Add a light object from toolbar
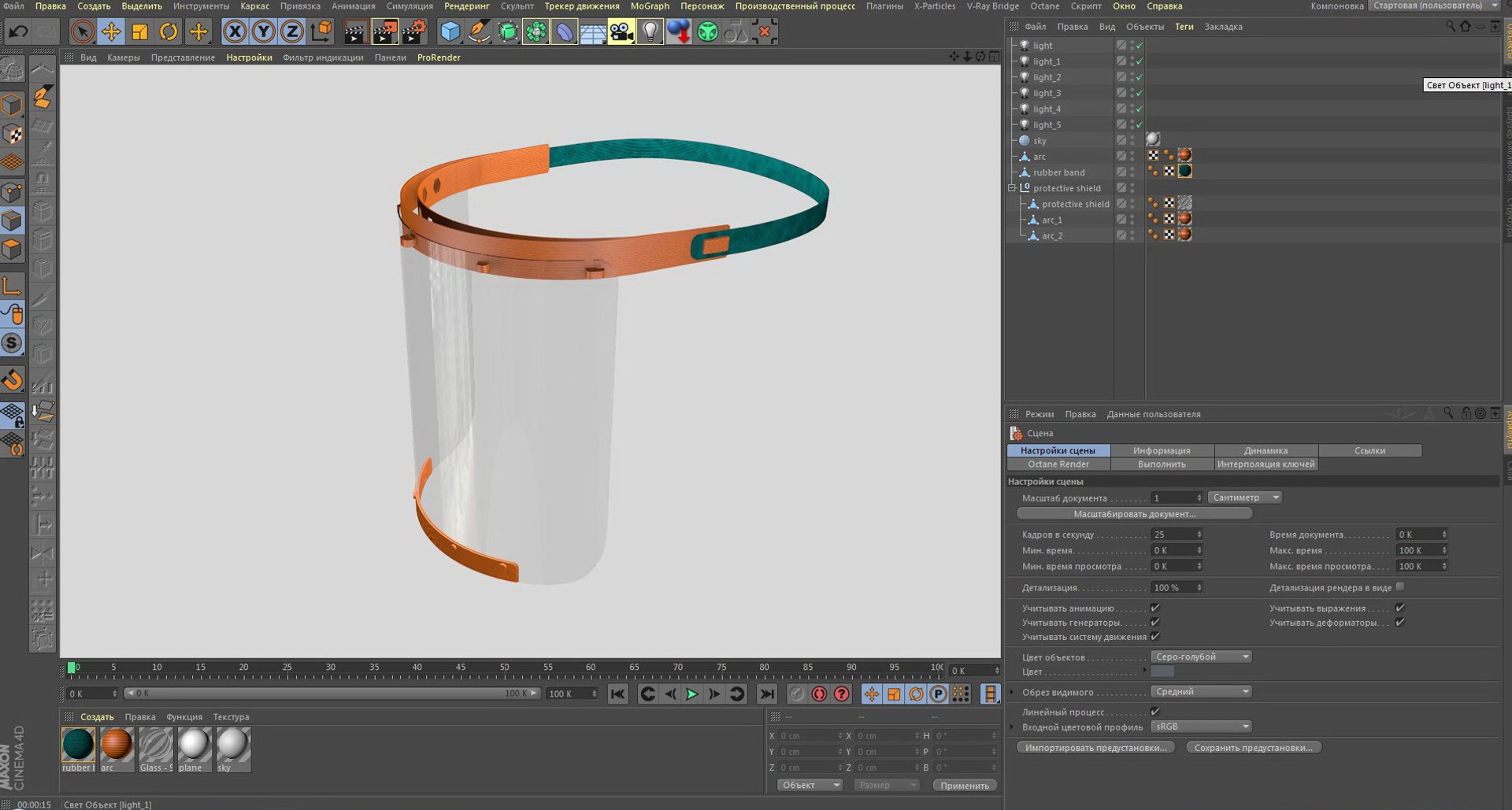The image size is (1512, 810). click(650, 31)
